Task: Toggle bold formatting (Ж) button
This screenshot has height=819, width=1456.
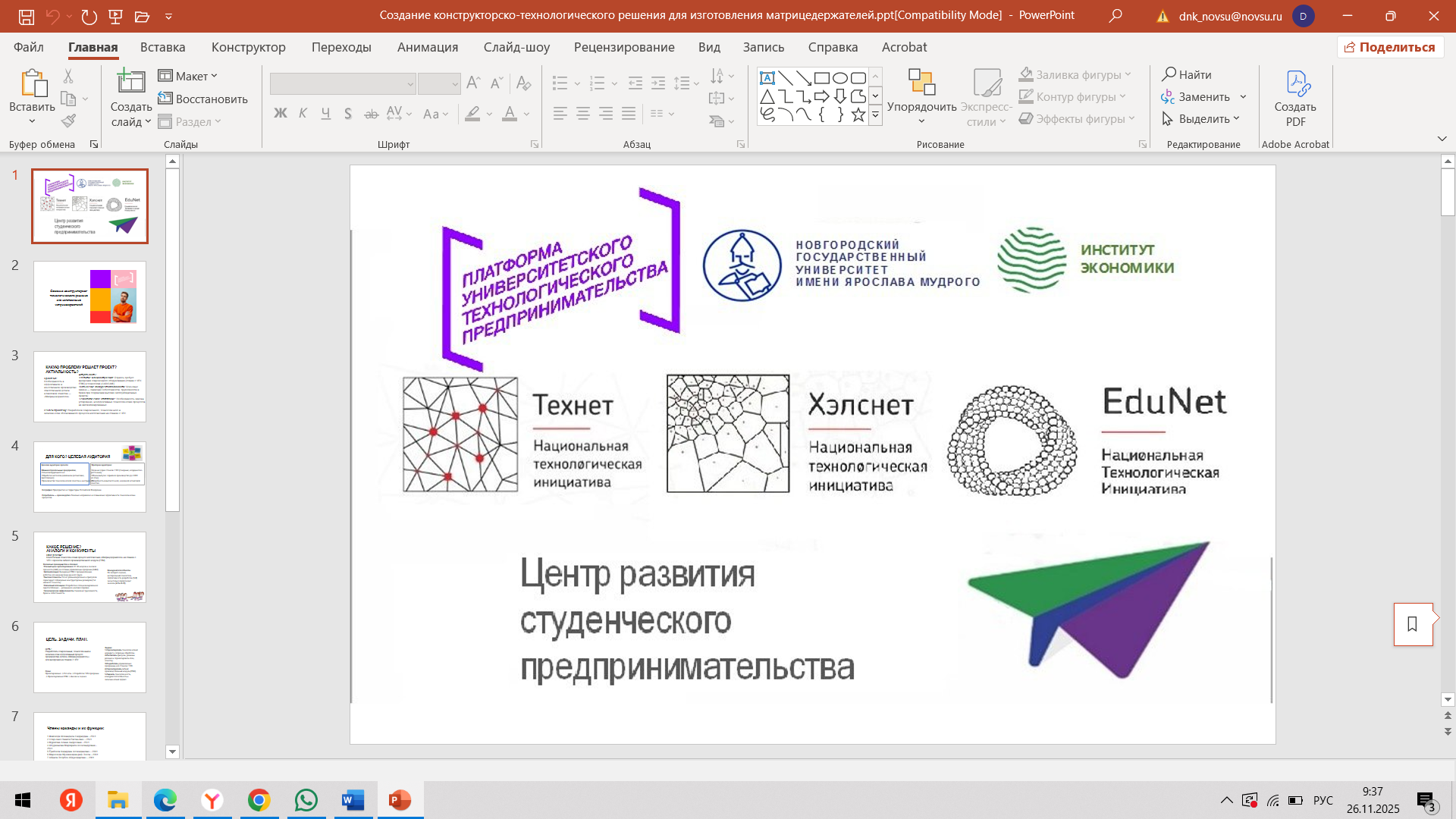Action: tap(280, 114)
